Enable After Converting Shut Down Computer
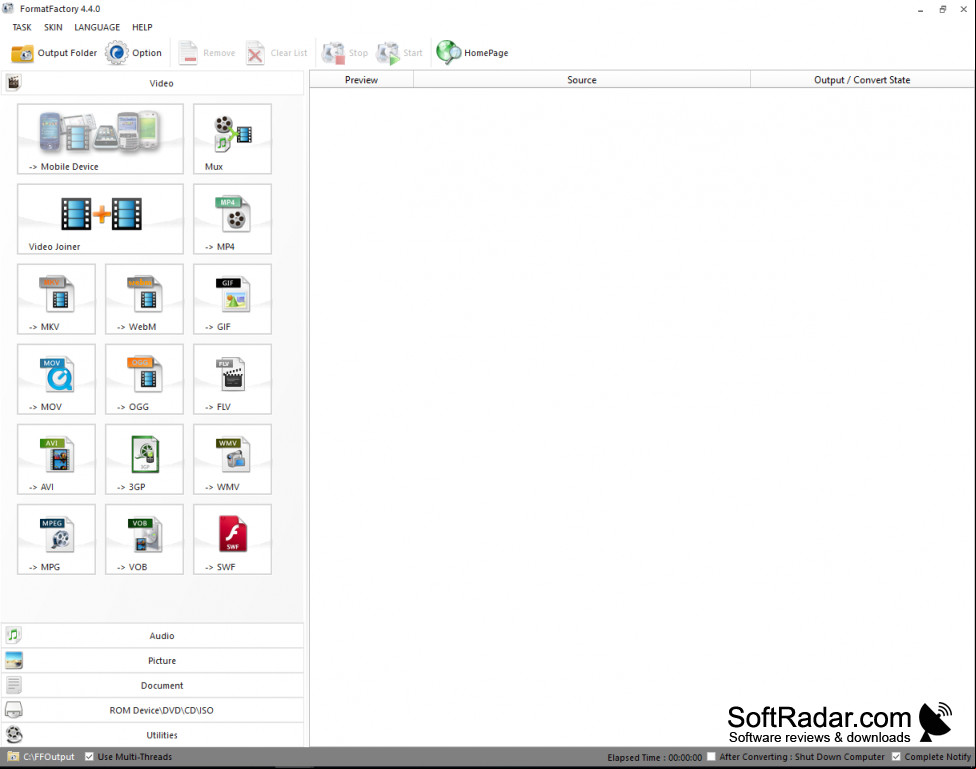 tap(711, 757)
